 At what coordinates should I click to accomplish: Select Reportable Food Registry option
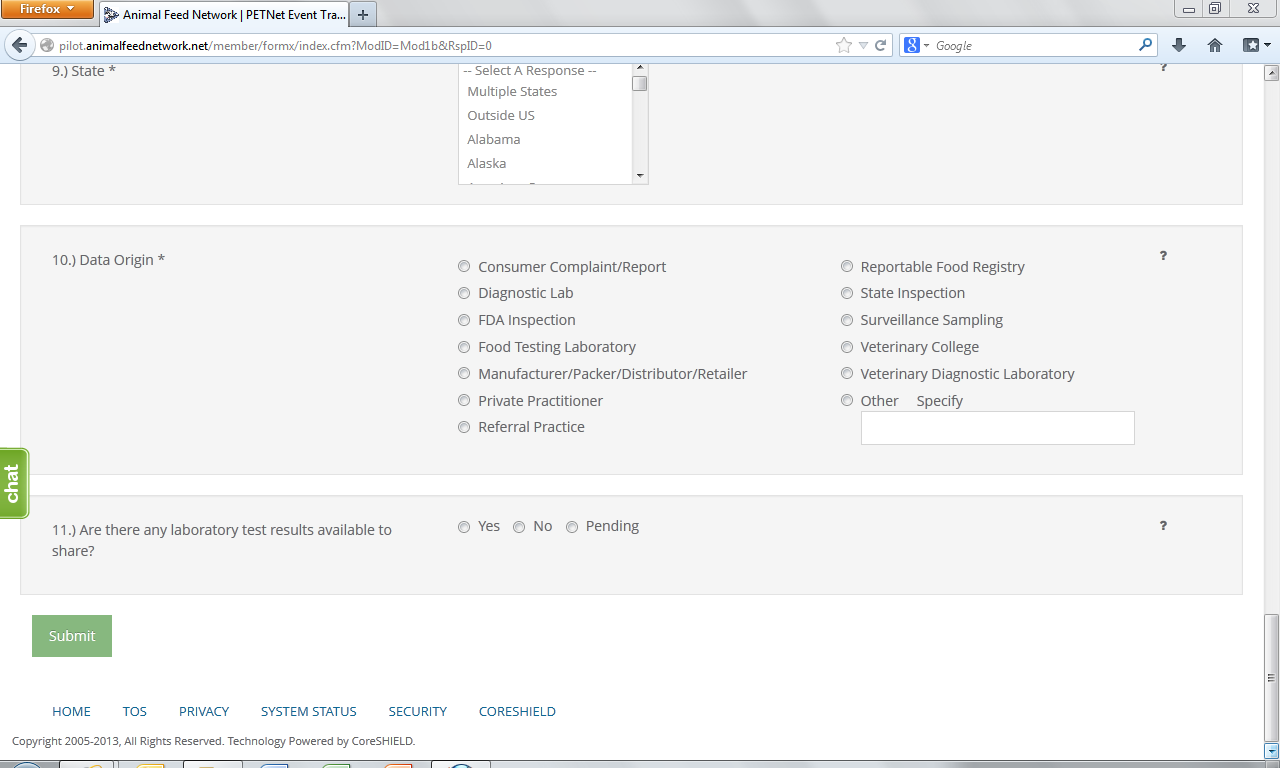(x=847, y=267)
